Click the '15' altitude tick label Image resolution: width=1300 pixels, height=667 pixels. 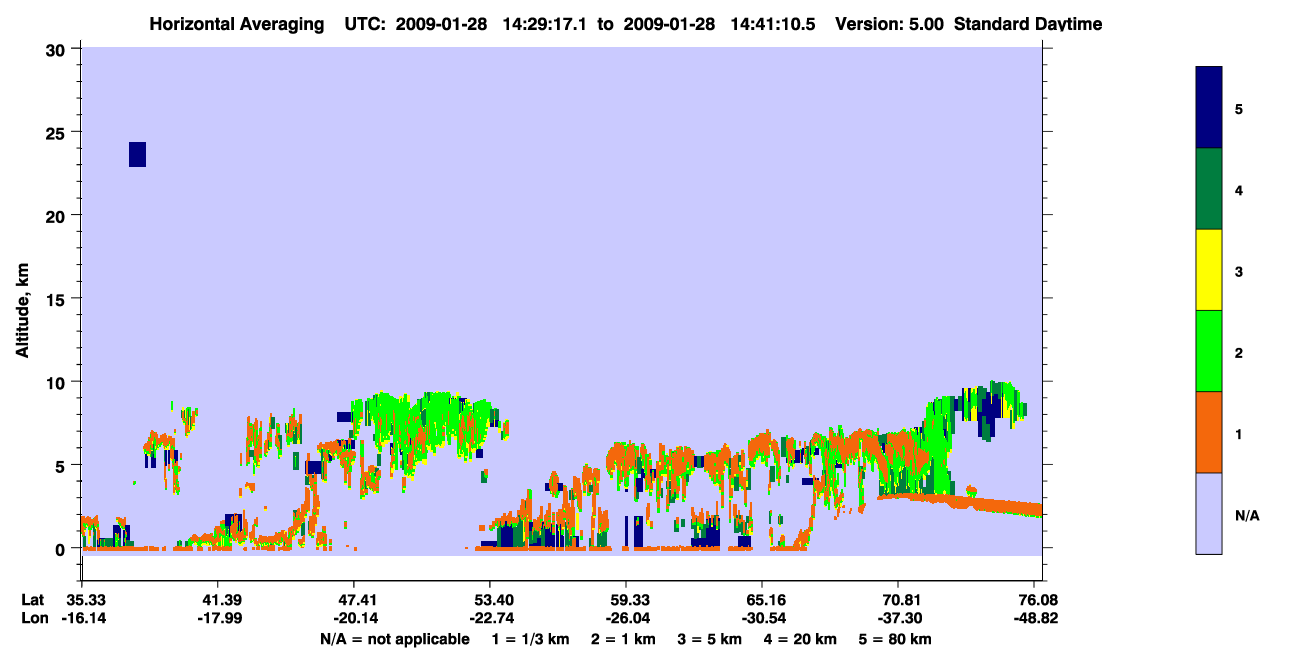pos(58,299)
